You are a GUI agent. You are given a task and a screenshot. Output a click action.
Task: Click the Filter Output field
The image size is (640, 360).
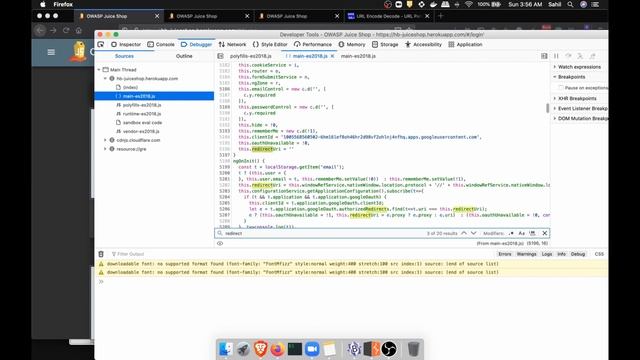[x=302, y=254]
